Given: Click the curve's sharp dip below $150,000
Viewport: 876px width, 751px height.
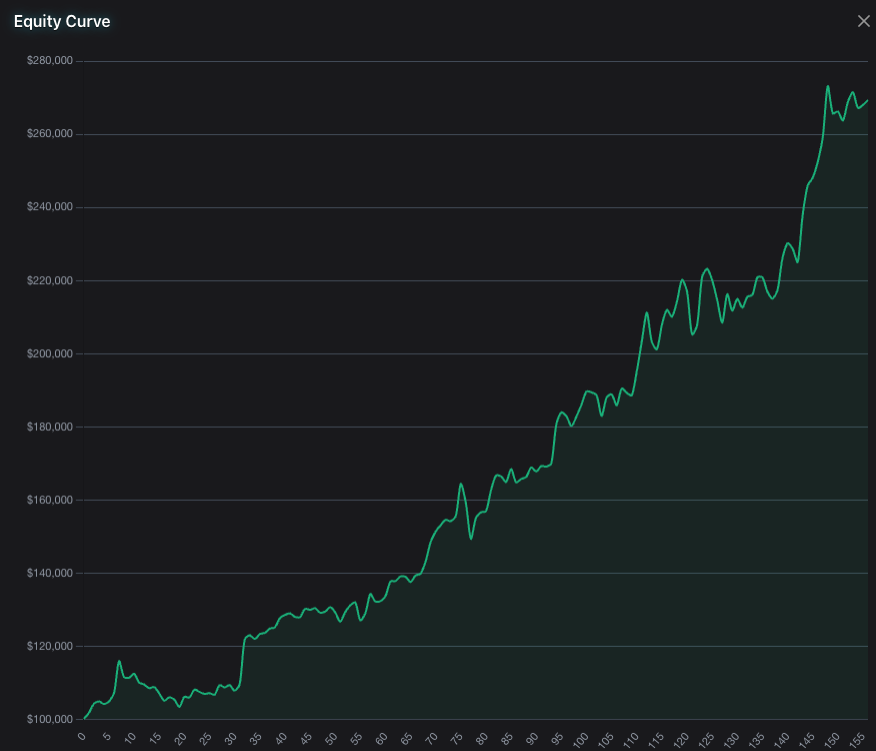Looking at the screenshot, I should pos(471,539).
